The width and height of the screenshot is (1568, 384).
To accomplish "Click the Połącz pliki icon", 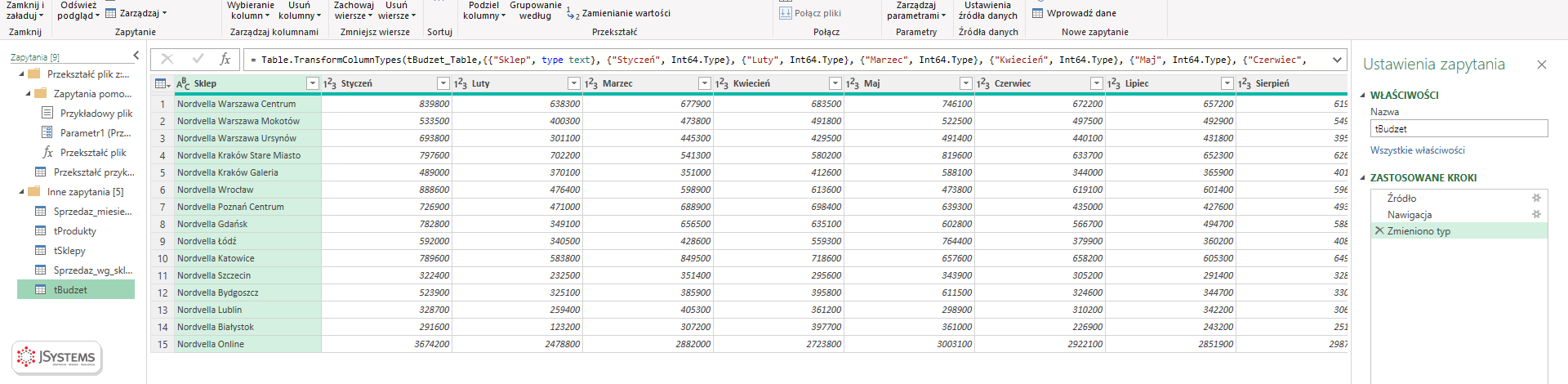I will [786, 13].
